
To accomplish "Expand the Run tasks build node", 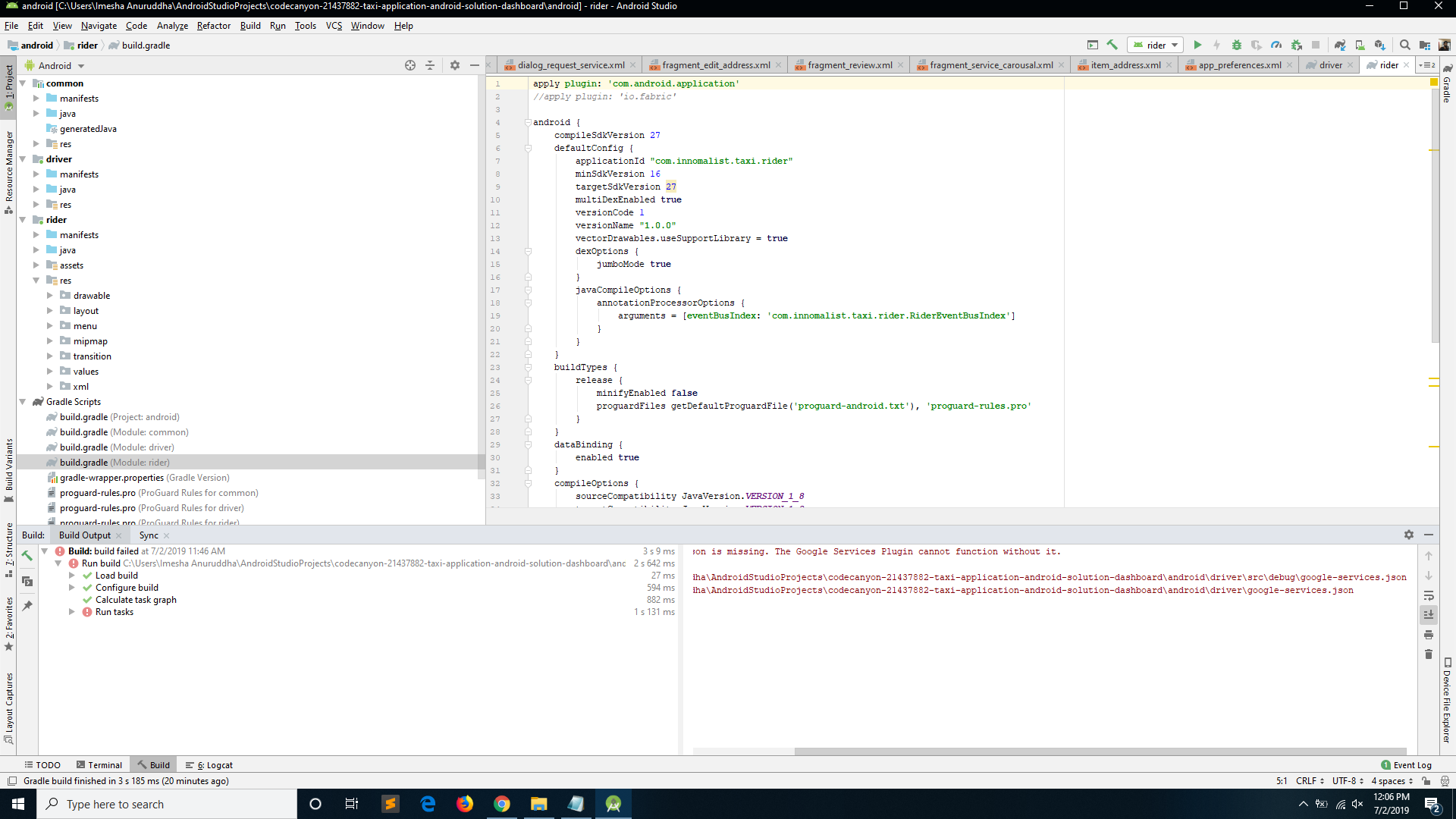I will point(72,612).
